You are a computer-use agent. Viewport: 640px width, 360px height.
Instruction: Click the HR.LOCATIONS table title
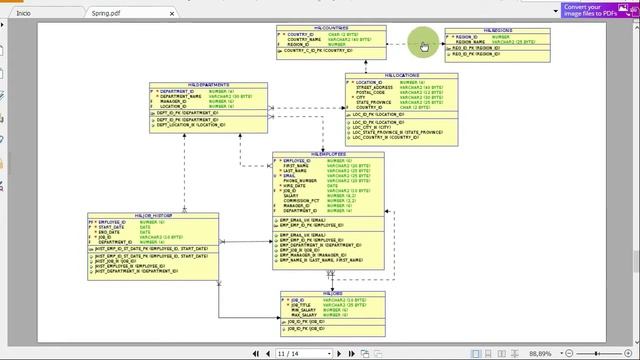tap(402, 76)
